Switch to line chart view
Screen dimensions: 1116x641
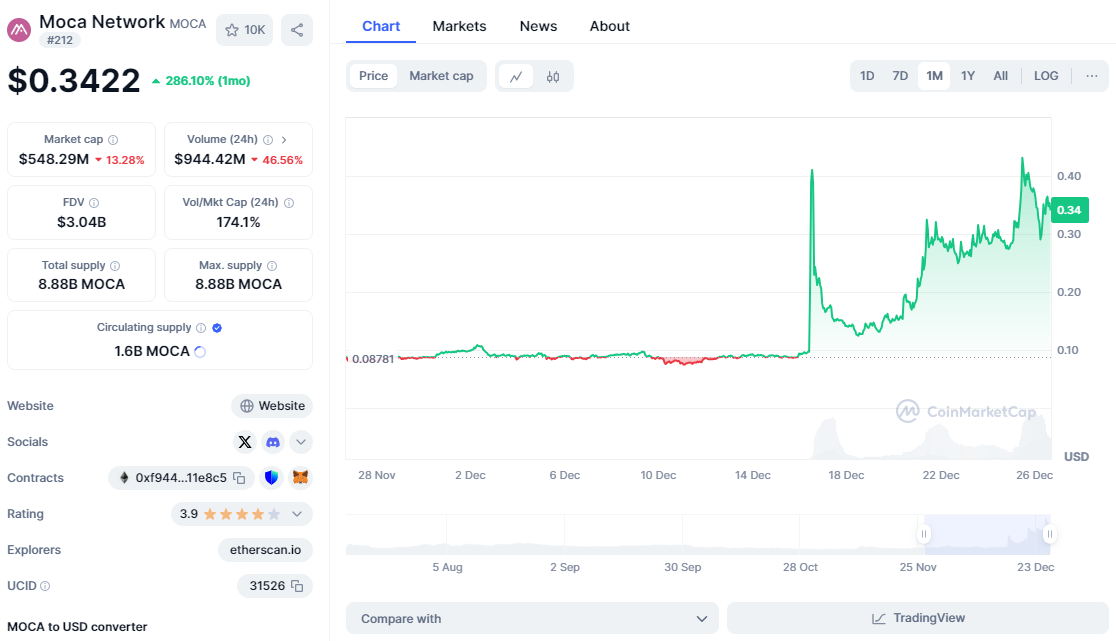tap(516, 76)
